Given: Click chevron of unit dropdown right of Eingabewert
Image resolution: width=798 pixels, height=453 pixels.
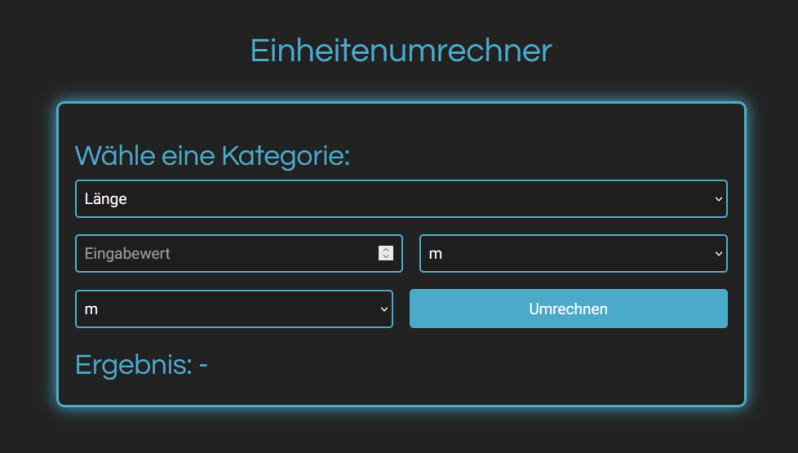Looking at the screenshot, I should pyautogui.click(x=718, y=254).
